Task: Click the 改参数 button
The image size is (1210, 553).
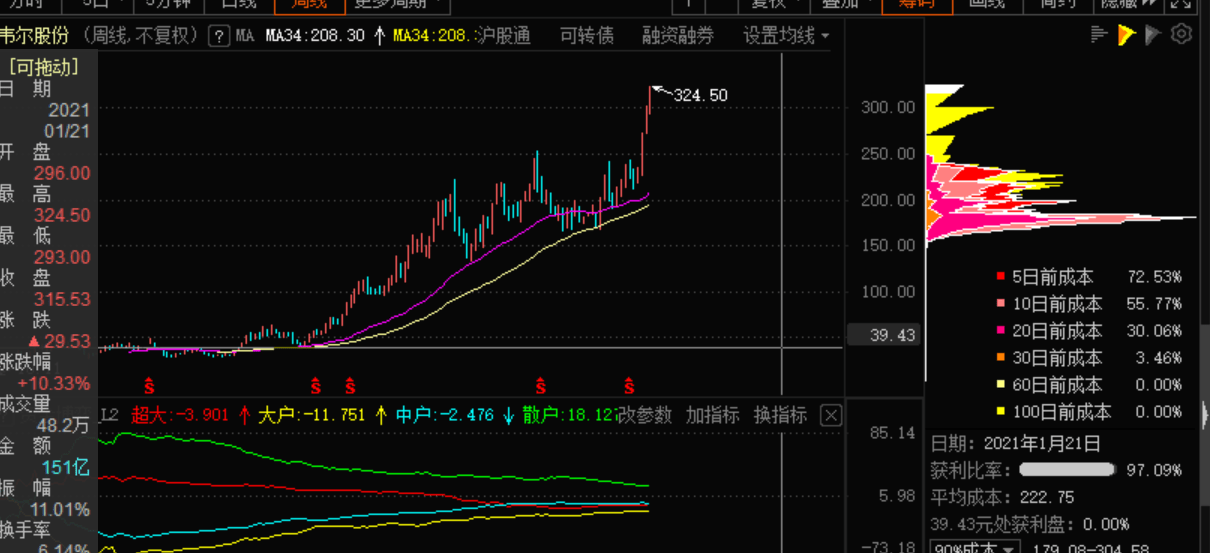Action: coord(645,415)
